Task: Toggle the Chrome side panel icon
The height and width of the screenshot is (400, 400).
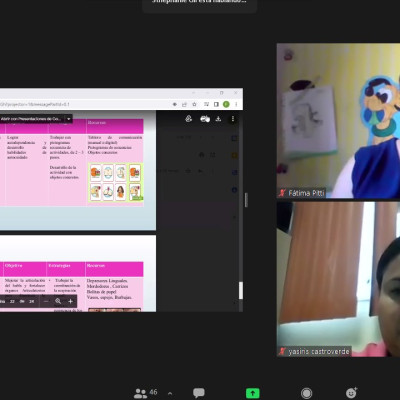Action: pyautogui.click(x=216, y=104)
